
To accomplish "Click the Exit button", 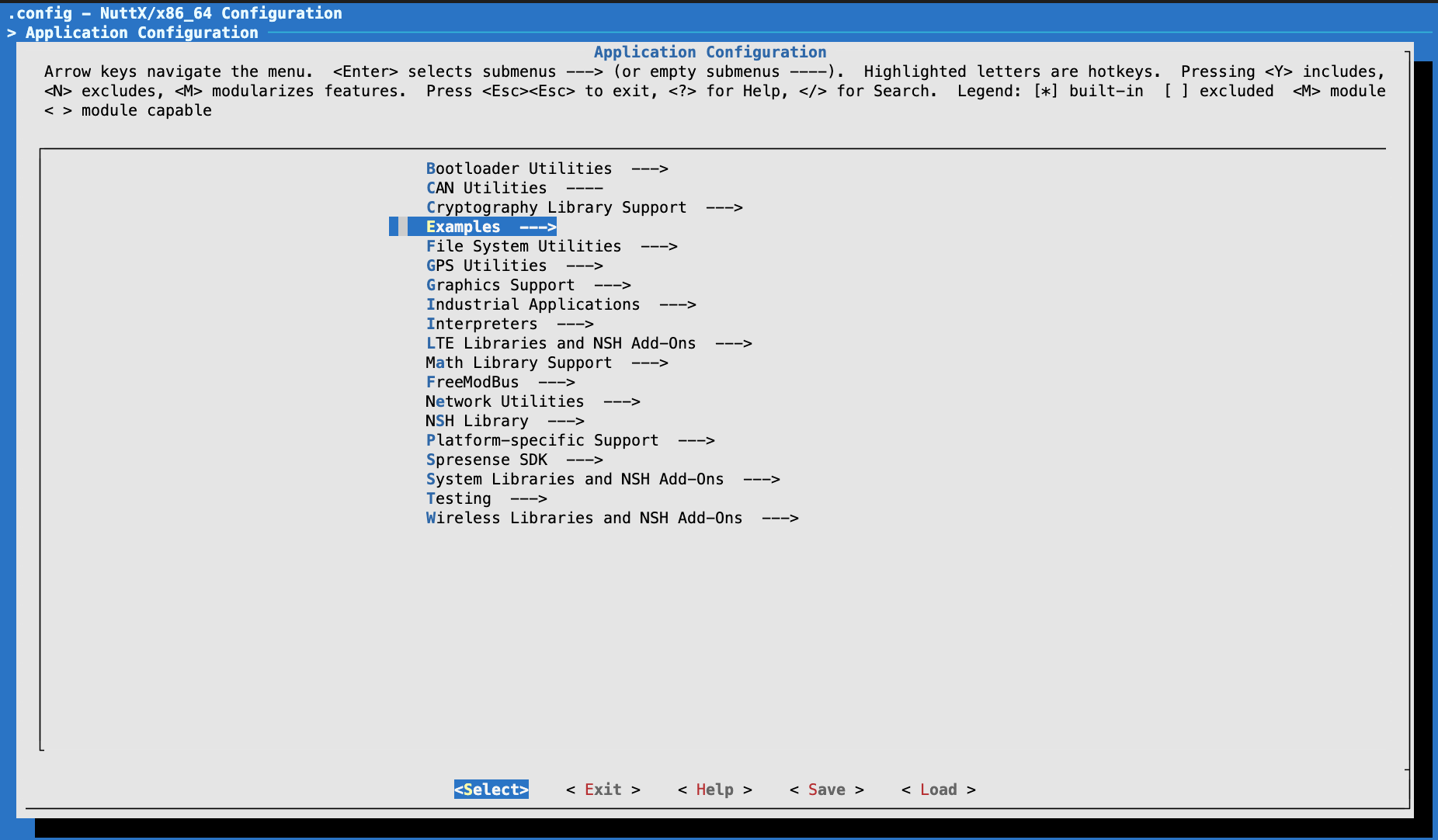I will [603, 790].
